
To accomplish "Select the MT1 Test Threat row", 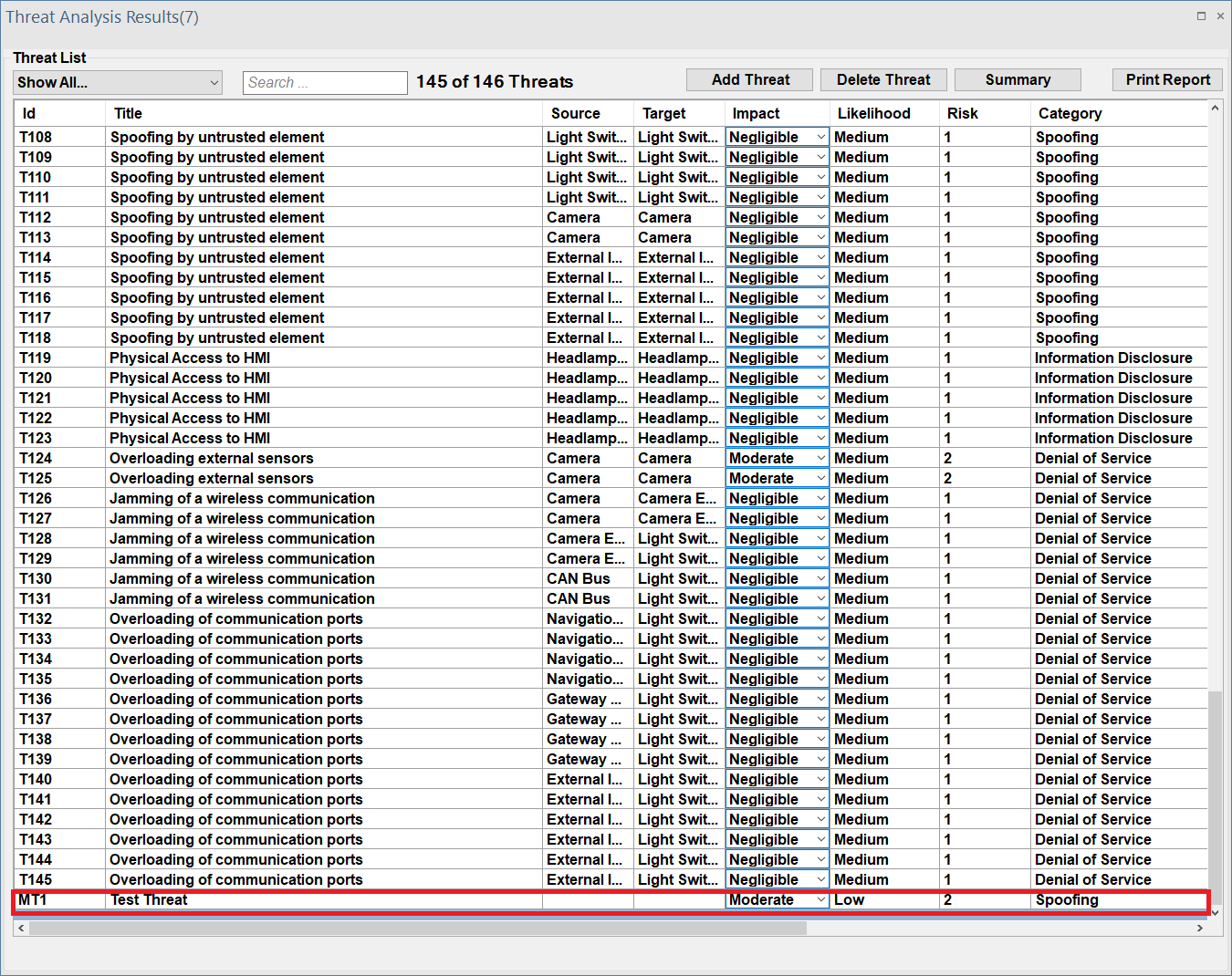I will coord(274,900).
